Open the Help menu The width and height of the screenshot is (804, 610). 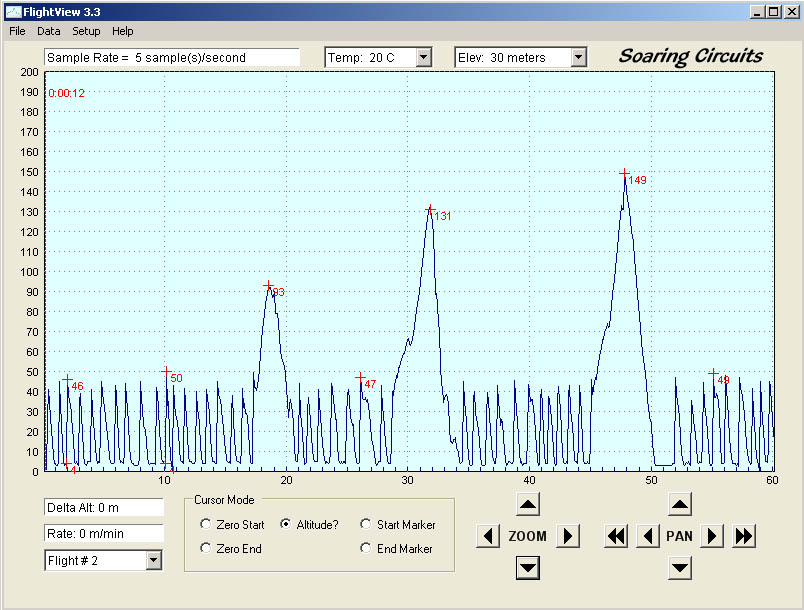pyautogui.click(x=123, y=31)
